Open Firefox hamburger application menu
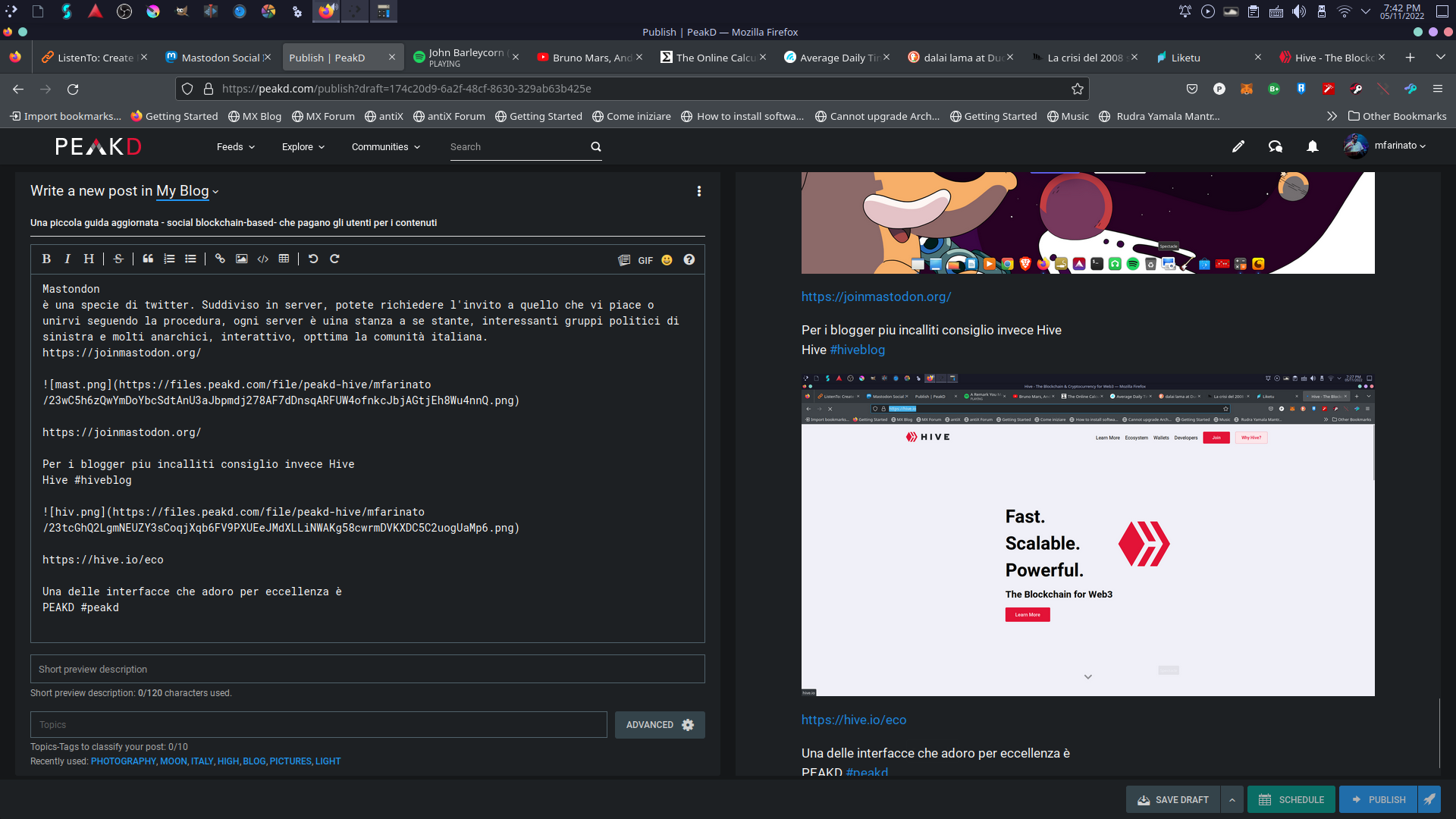This screenshot has width=1456, height=819. (1437, 89)
